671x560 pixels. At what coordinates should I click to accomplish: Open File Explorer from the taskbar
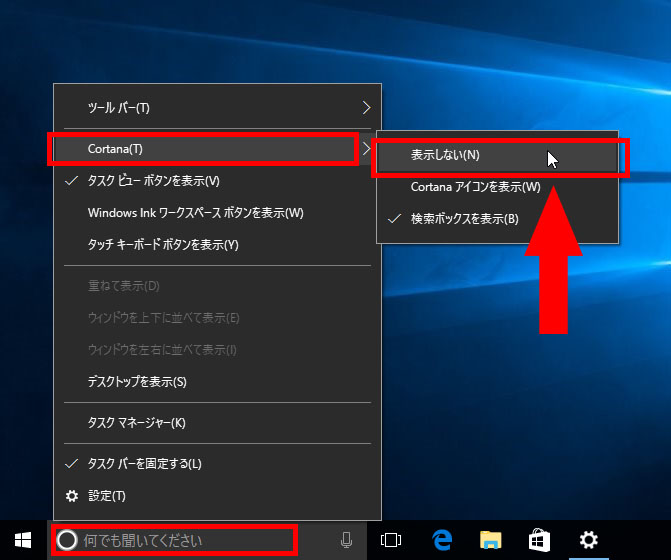pyautogui.click(x=490, y=540)
